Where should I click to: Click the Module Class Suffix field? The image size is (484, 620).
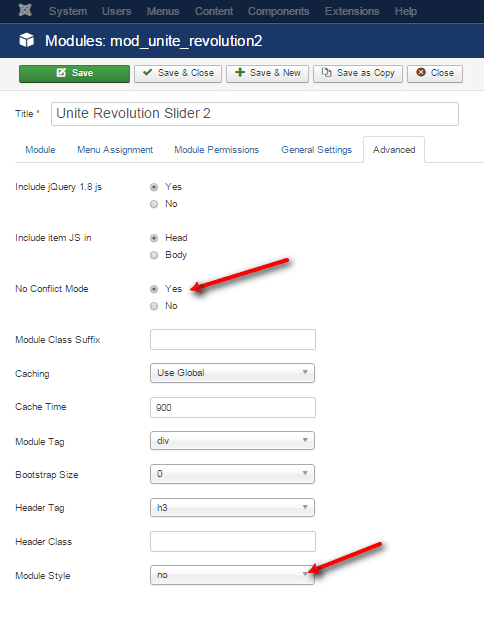[233, 340]
